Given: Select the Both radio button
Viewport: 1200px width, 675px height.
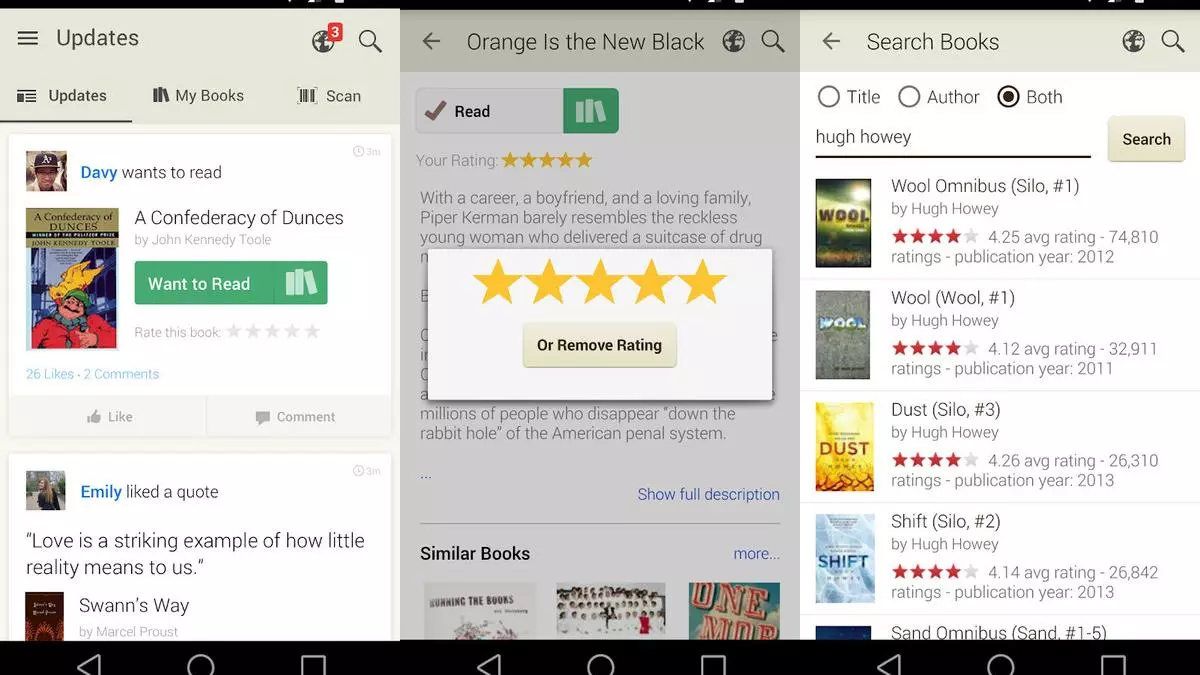Looking at the screenshot, I should (1008, 97).
